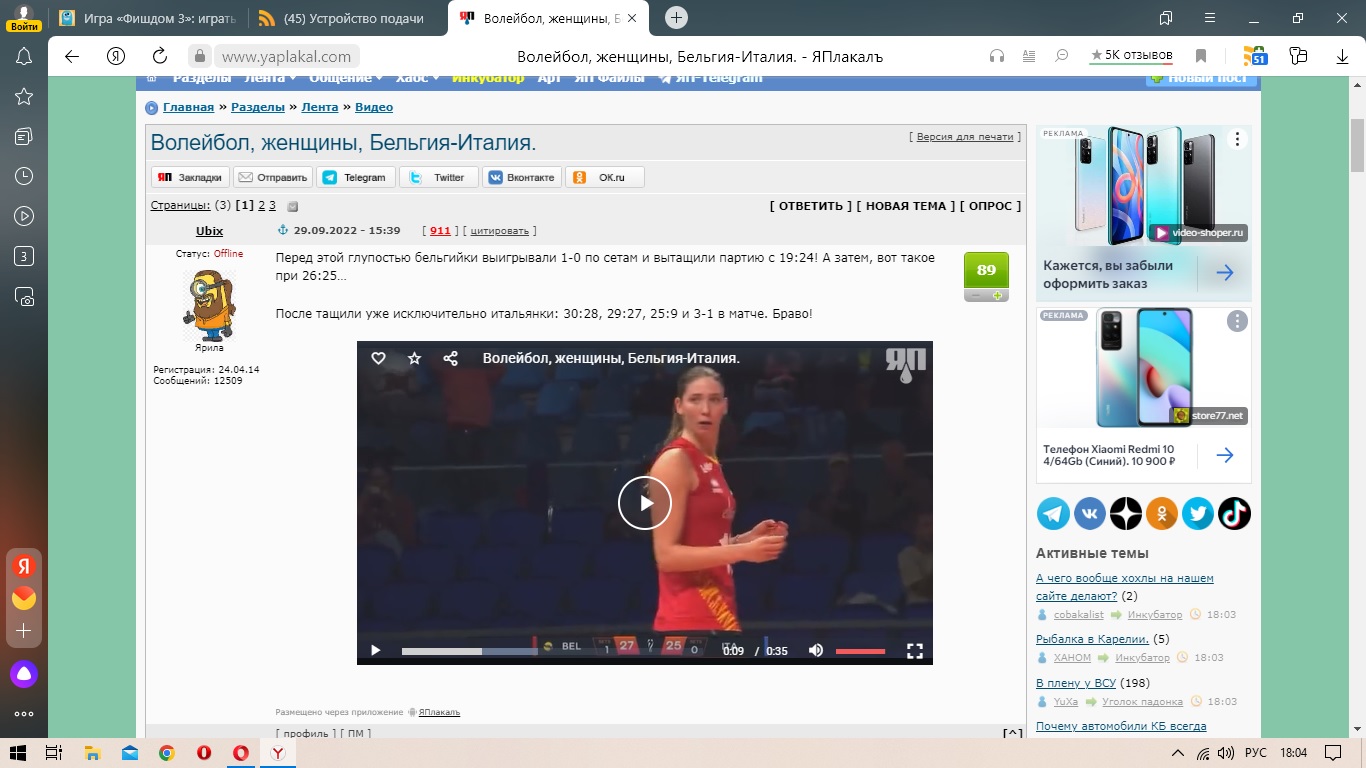Go to page 2 of the topic
1366x768 pixels.
point(262,205)
